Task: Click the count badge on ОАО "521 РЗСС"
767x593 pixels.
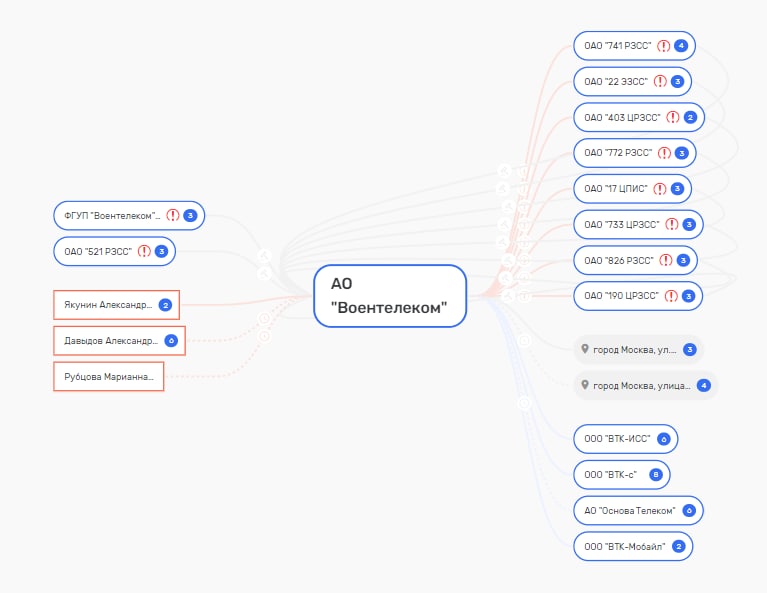Action: coord(161,251)
